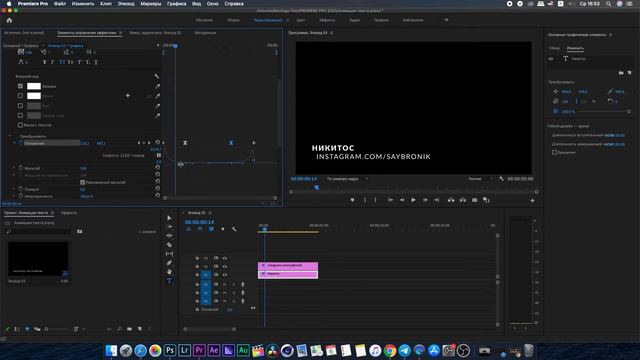
Task: Hide the text layer via eye icon
Action: tap(551, 59)
